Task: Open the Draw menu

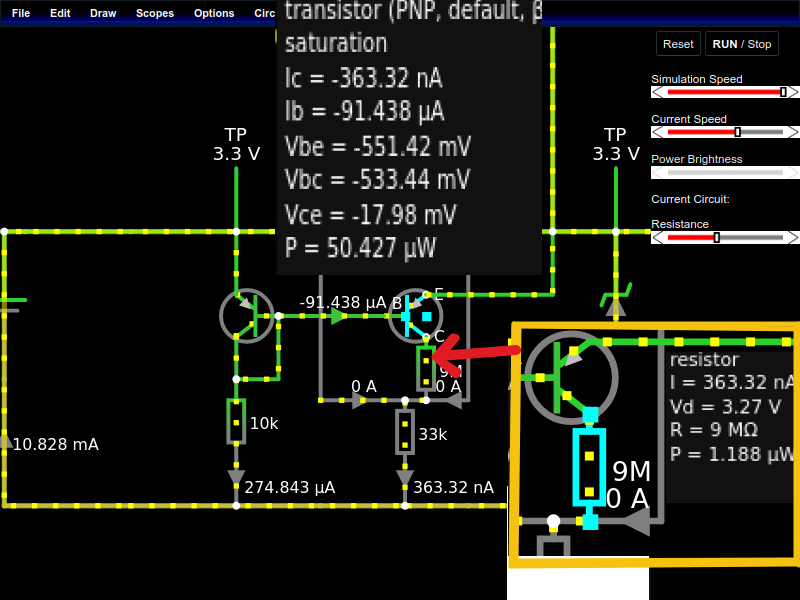Action: tap(103, 13)
